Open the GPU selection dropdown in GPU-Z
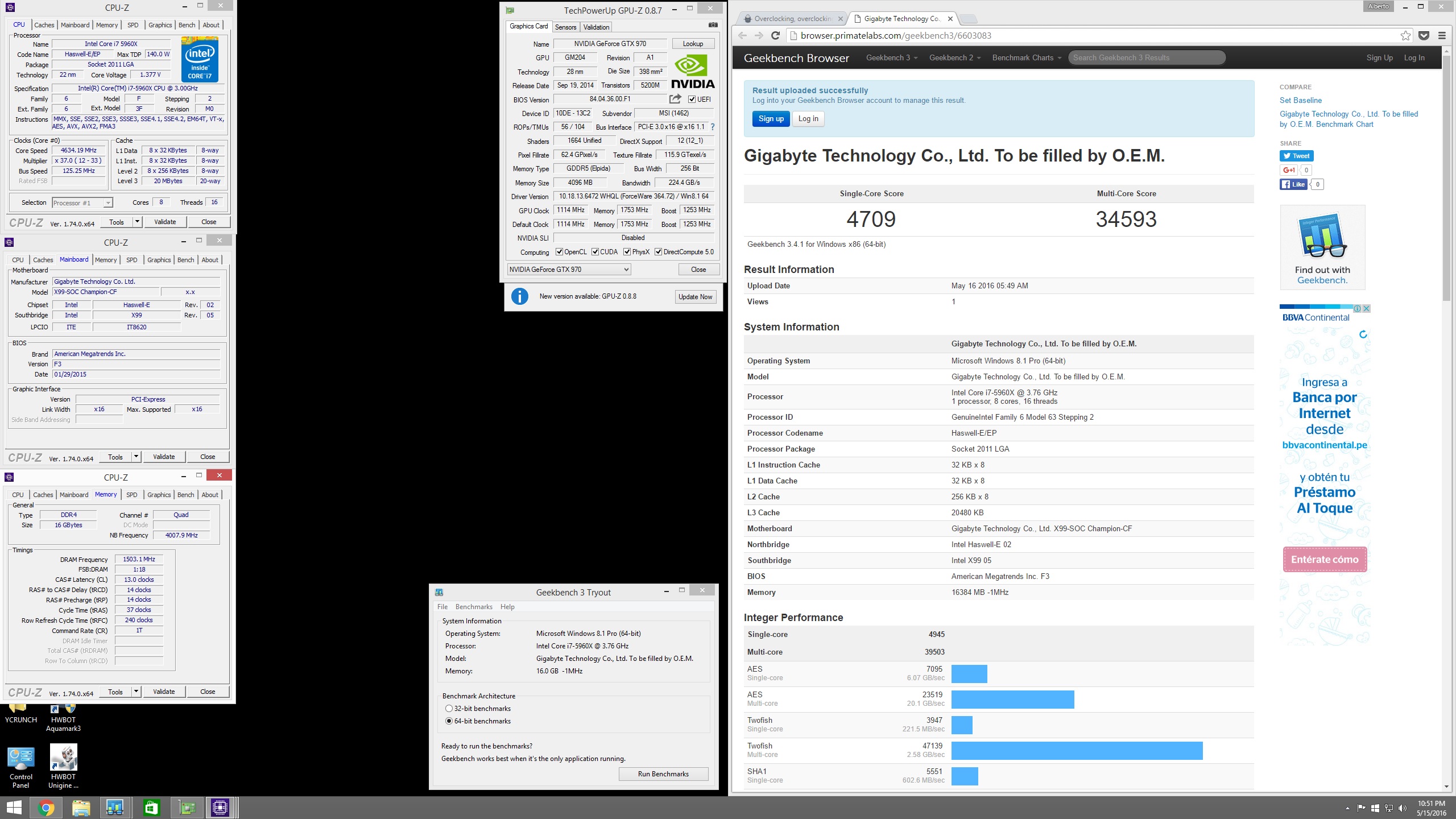The width and height of the screenshot is (1456, 819). pyautogui.click(x=569, y=270)
